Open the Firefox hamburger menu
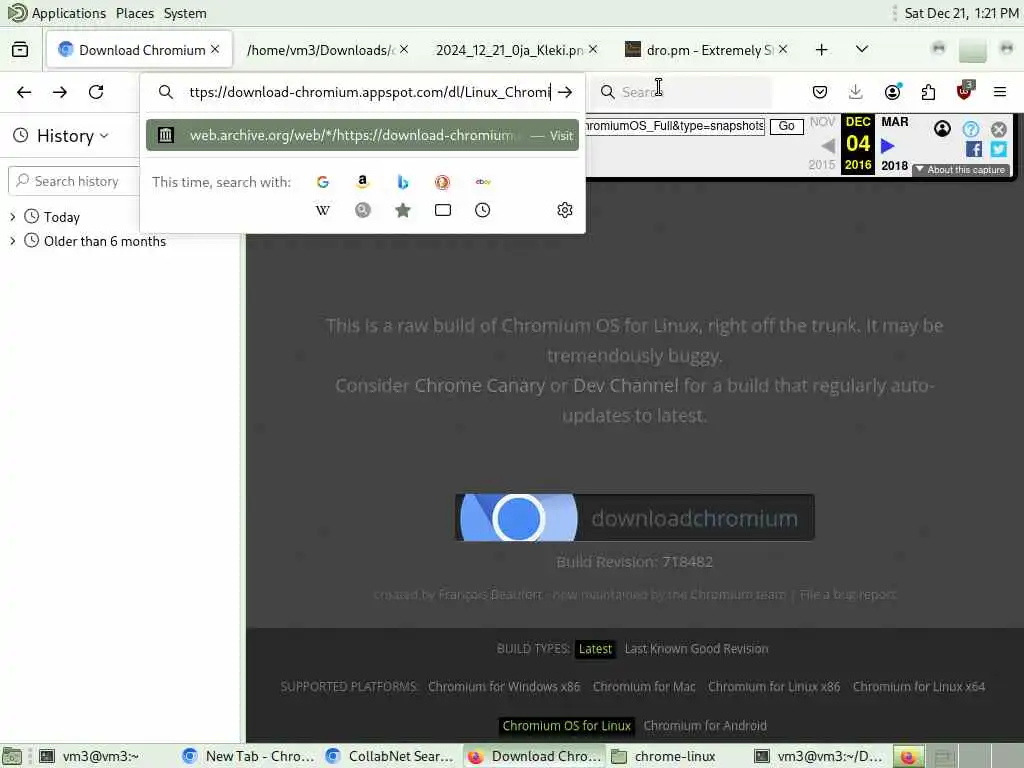The width and height of the screenshot is (1024, 768). click(1000, 92)
